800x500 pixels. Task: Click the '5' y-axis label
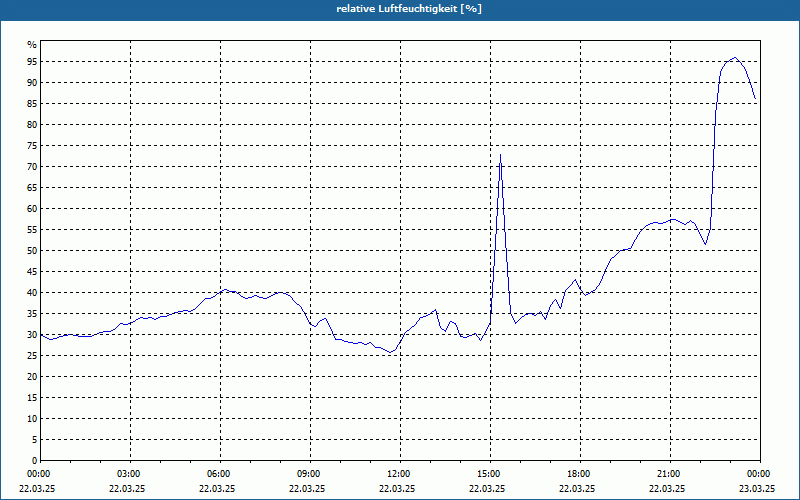point(35,440)
